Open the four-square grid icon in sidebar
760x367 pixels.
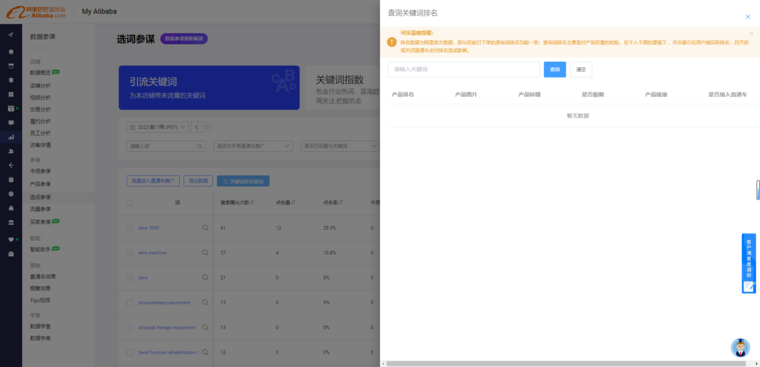click(11, 94)
